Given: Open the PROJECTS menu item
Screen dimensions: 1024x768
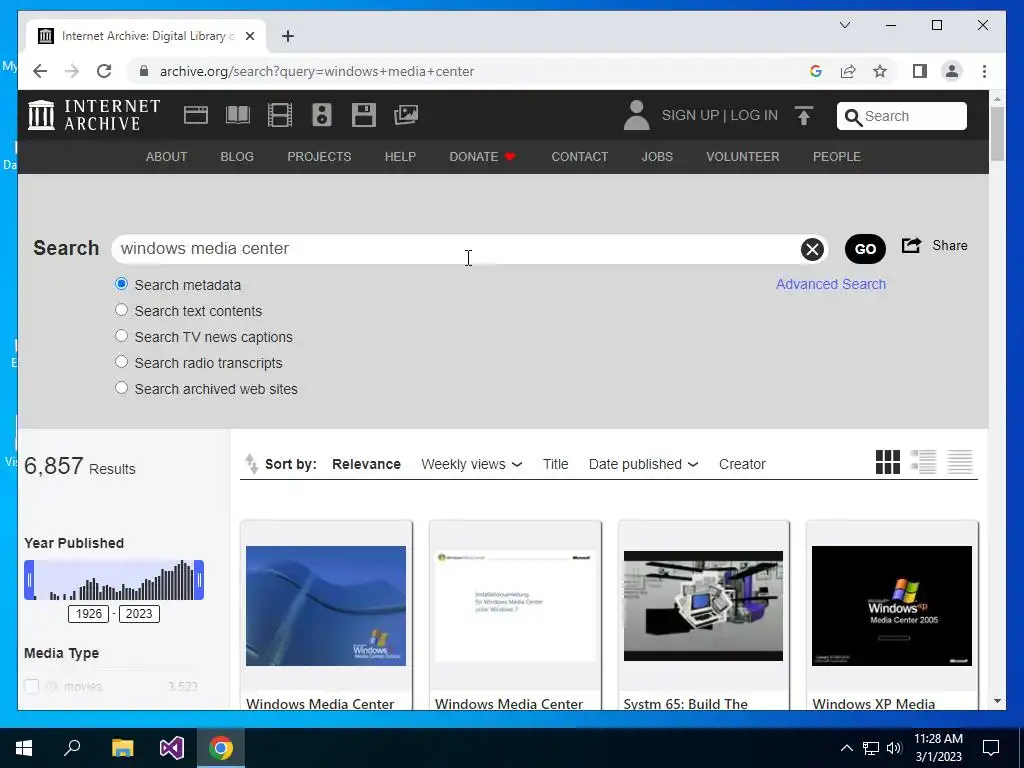Looking at the screenshot, I should [x=319, y=157].
